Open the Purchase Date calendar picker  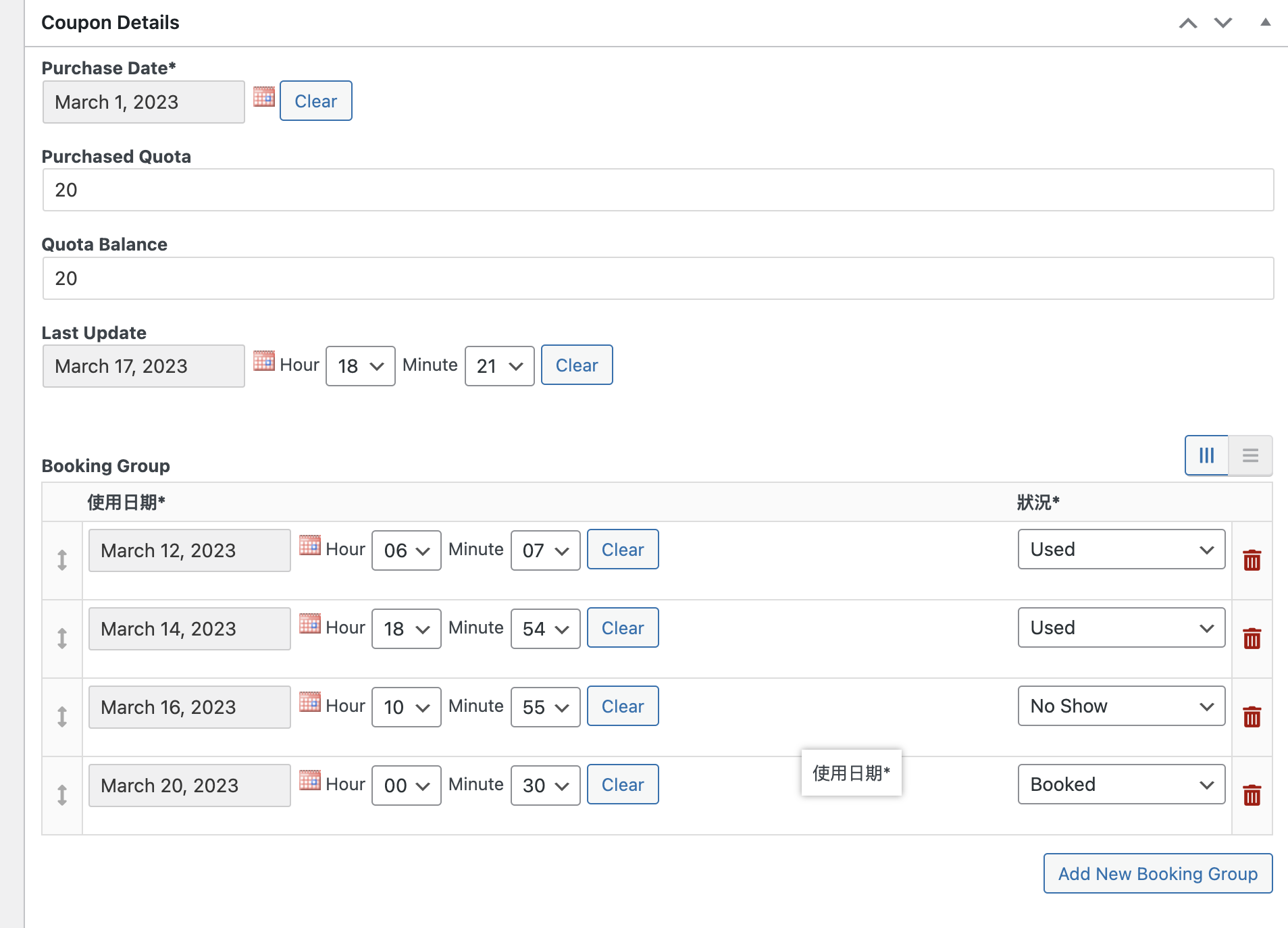264,97
